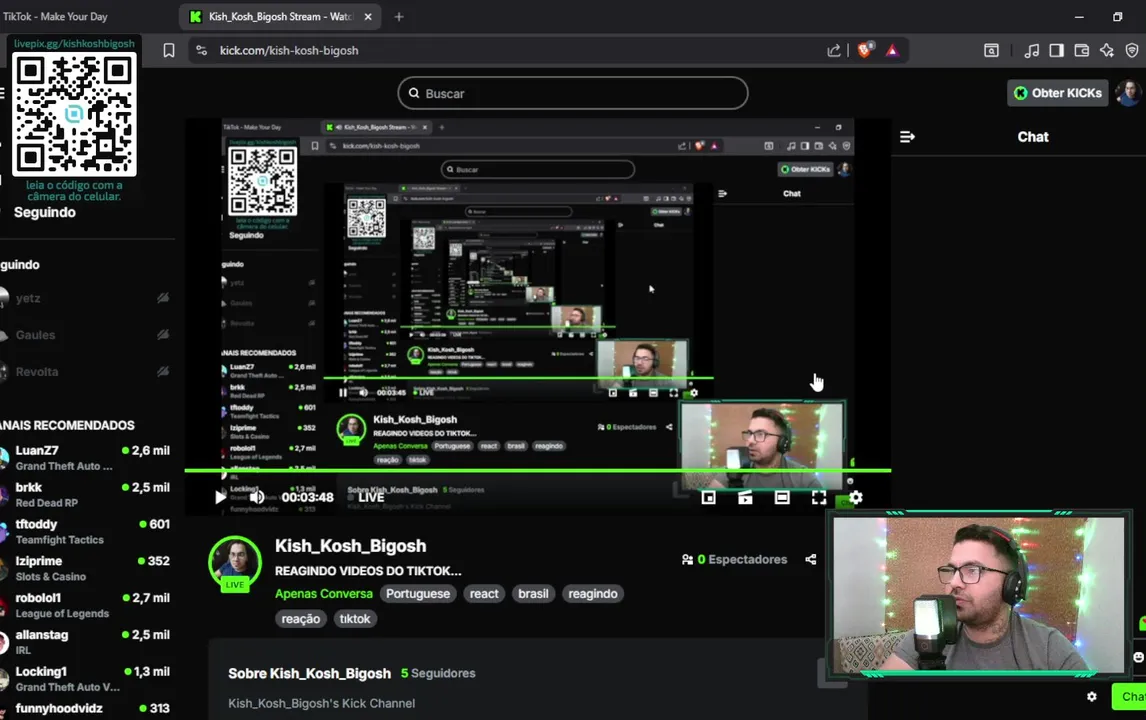
Task: Click the screenshot capture toolbar icon
Action: pos(991,50)
